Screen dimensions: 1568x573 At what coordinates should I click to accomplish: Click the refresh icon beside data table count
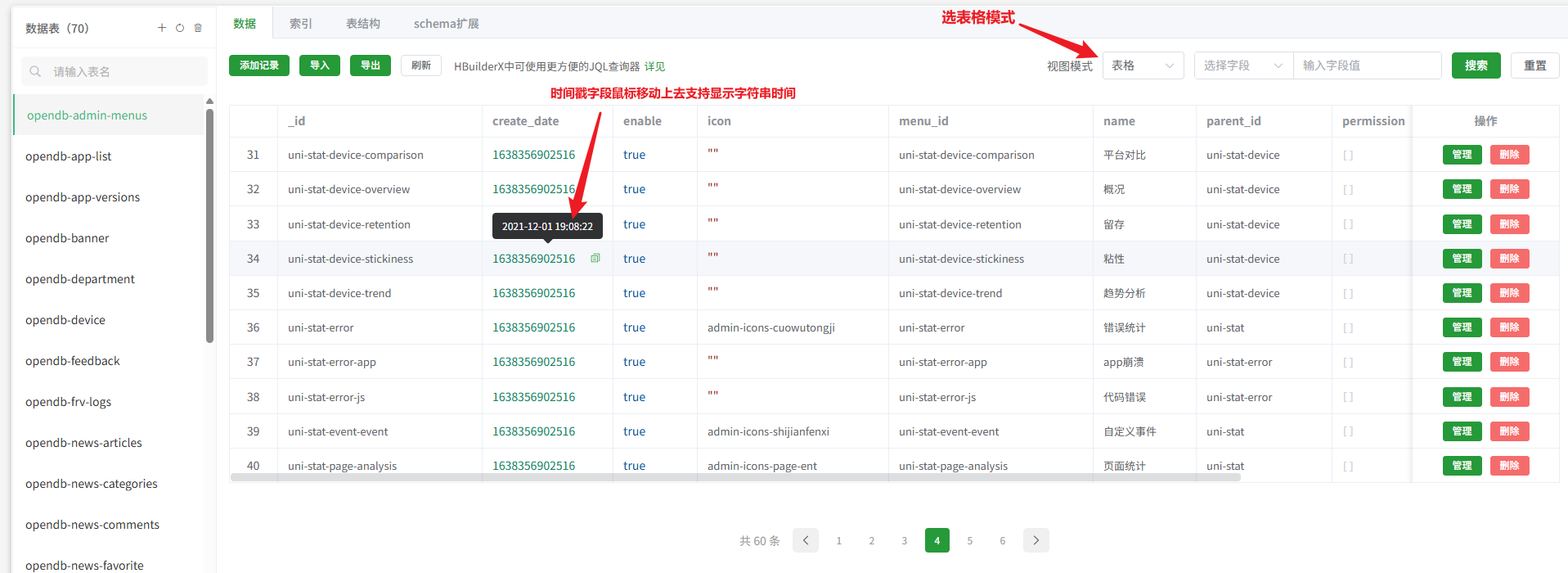tap(180, 28)
